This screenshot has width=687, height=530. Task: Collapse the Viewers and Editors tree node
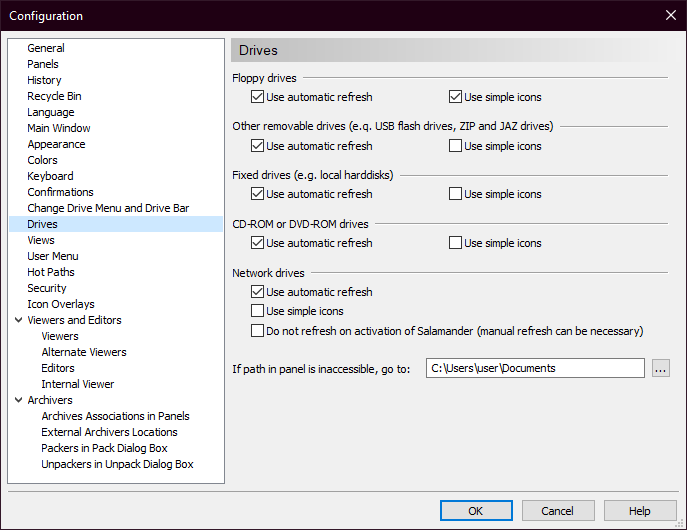(x=19, y=320)
